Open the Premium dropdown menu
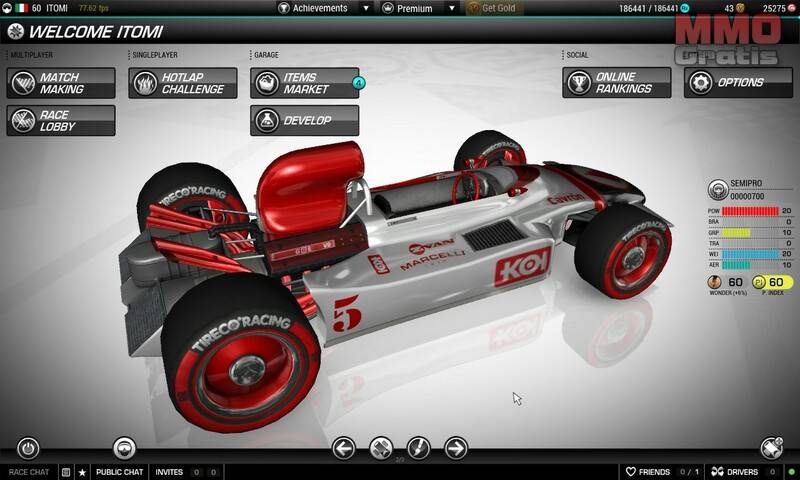 click(421, 8)
